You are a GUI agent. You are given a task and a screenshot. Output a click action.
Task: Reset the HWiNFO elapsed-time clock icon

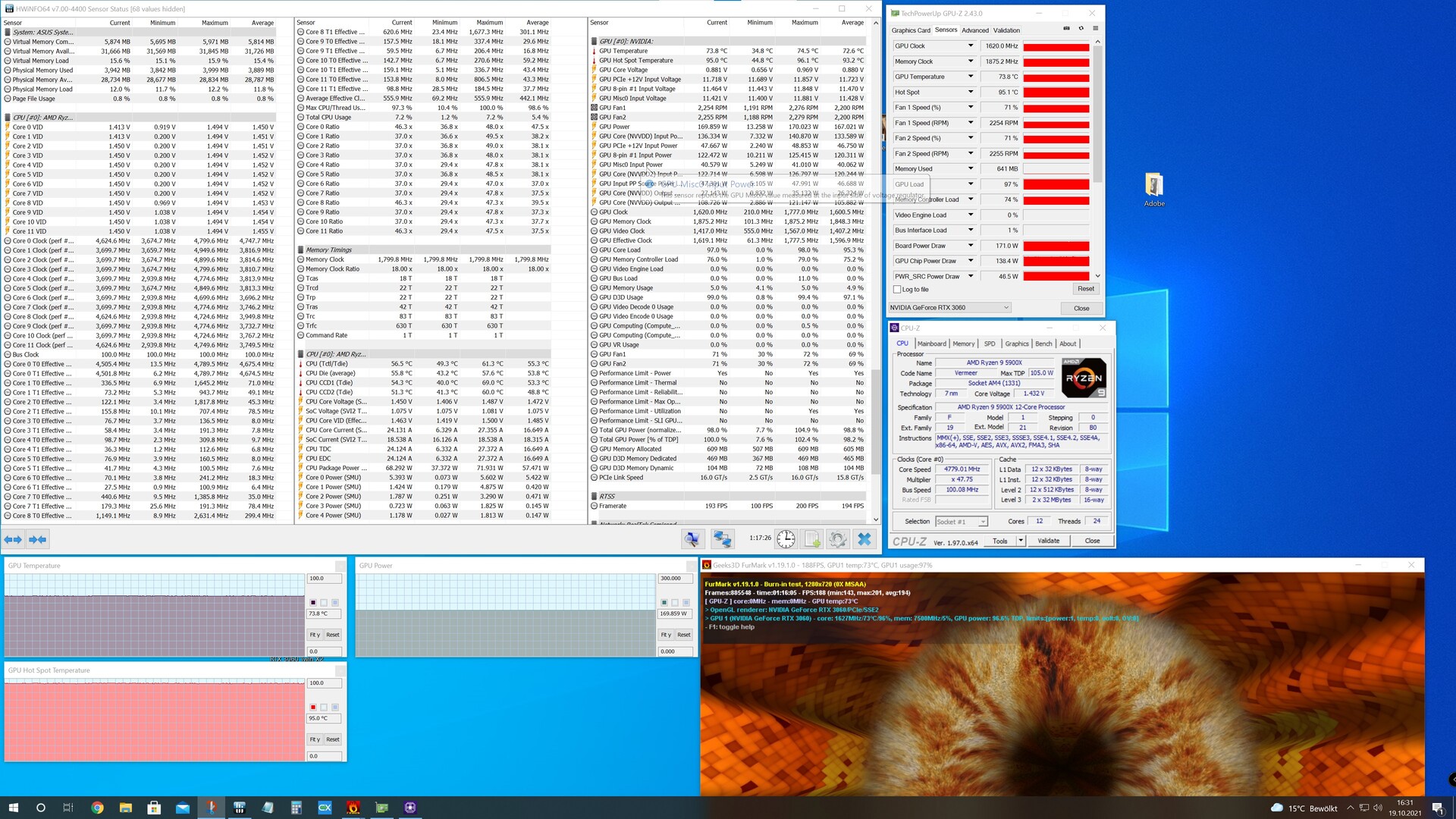tap(786, 539)
